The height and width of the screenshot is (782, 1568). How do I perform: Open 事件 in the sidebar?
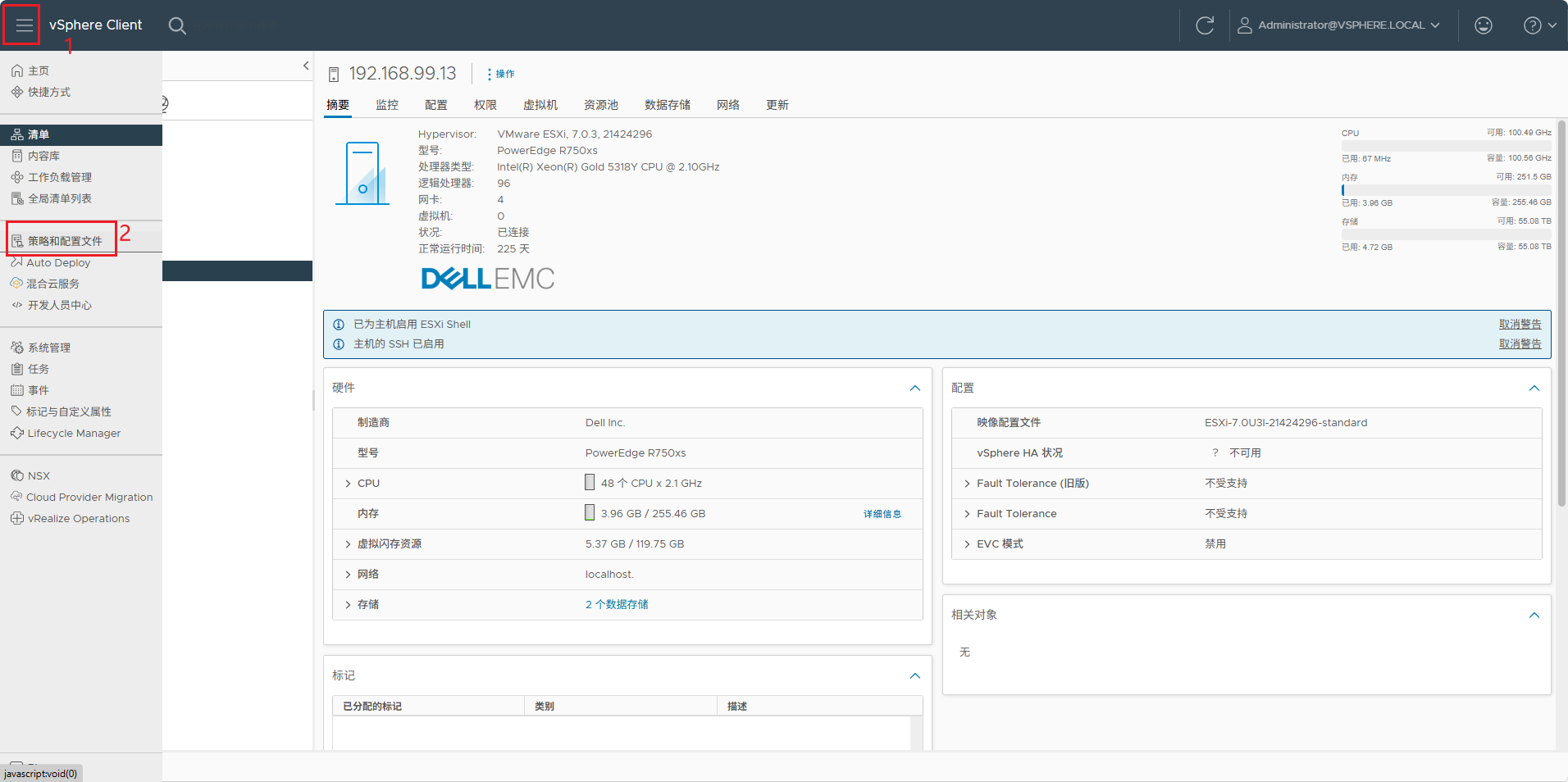pos(30,390)
